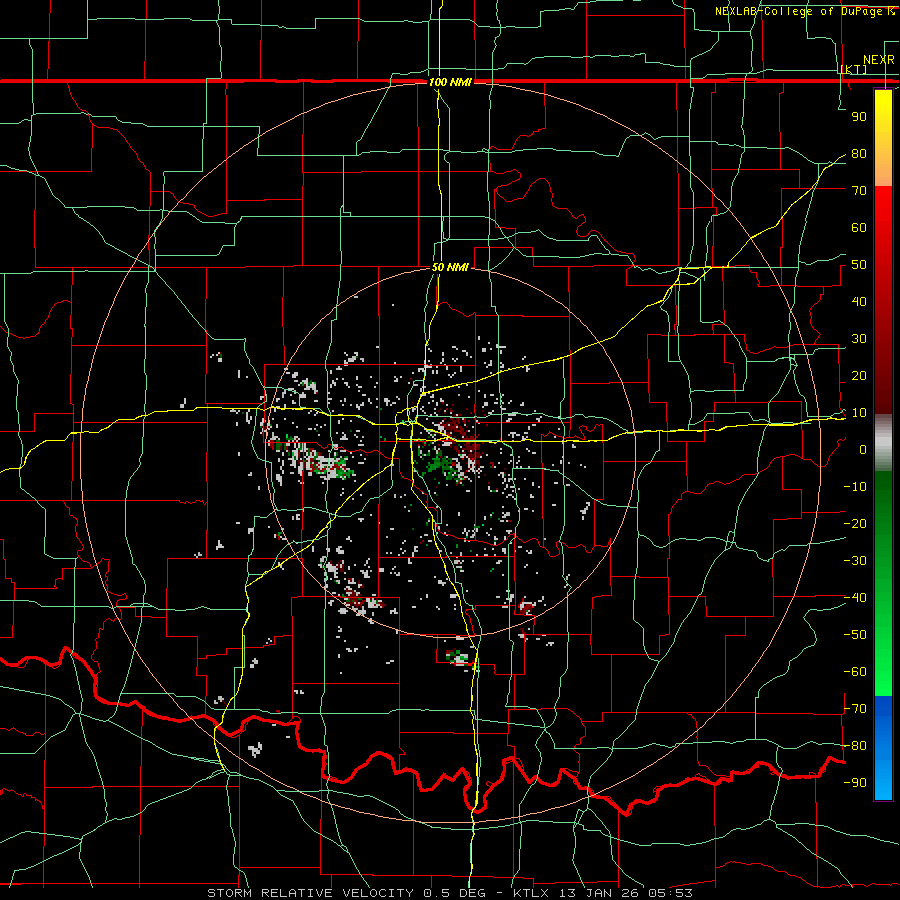The image size is (900, 900).
Task: Click the NEXR label near the top right
Action: (x=879, y=60)
